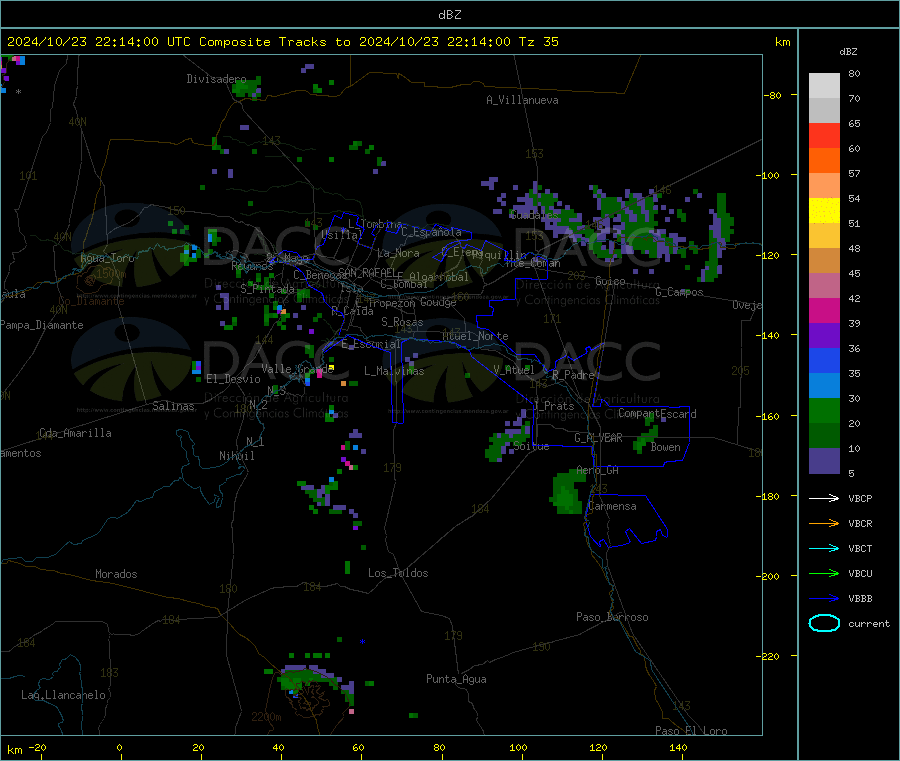Click the green radar echo west of Carmensa

(568, 492)
